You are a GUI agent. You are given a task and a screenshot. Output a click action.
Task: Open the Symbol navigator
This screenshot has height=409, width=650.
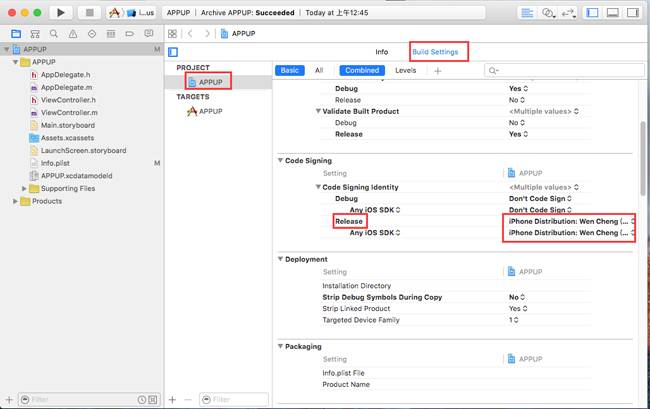pos(35,34)
